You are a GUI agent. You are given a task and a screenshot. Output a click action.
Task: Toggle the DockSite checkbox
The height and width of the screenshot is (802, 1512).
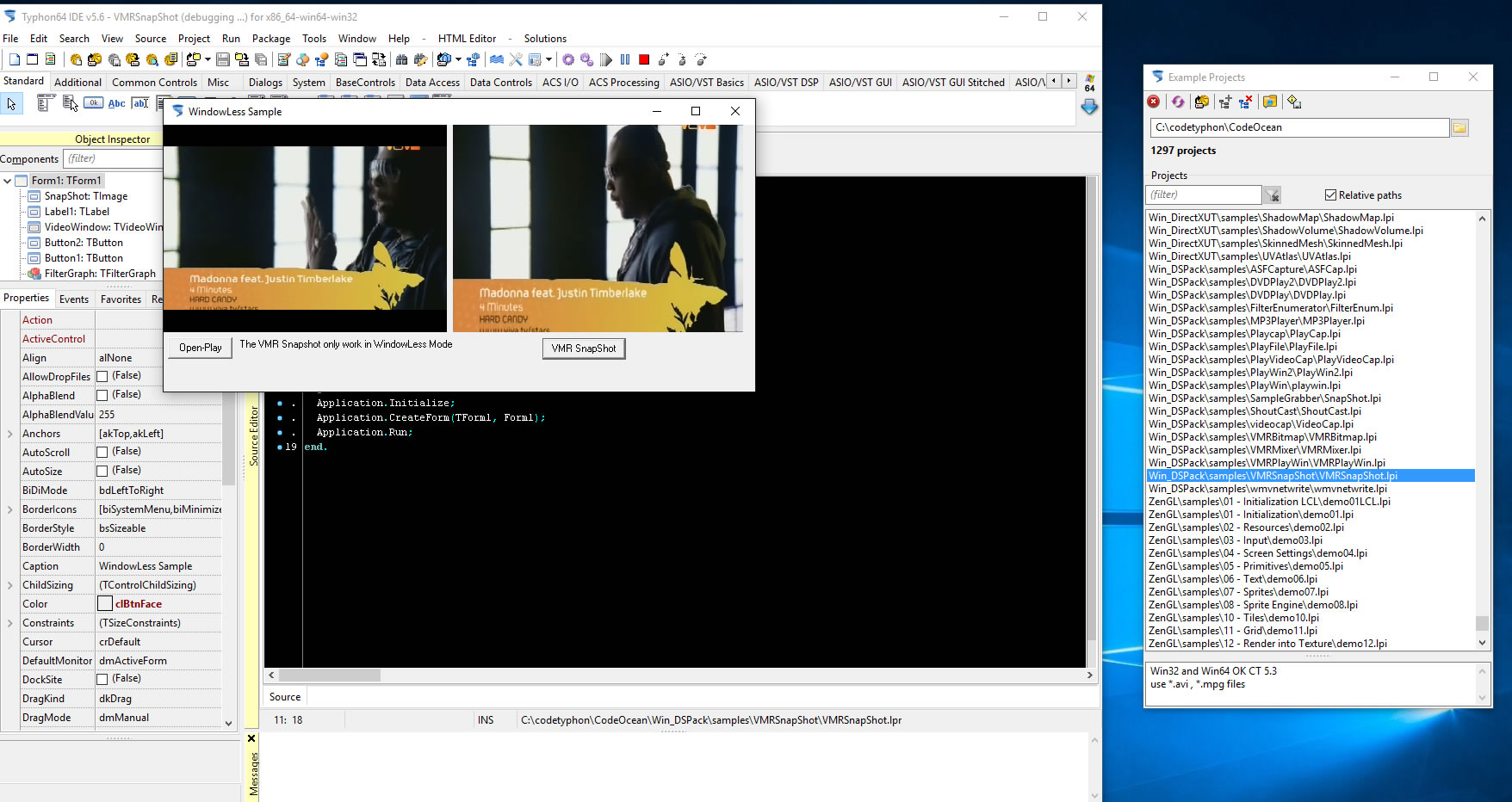(102, 679)
